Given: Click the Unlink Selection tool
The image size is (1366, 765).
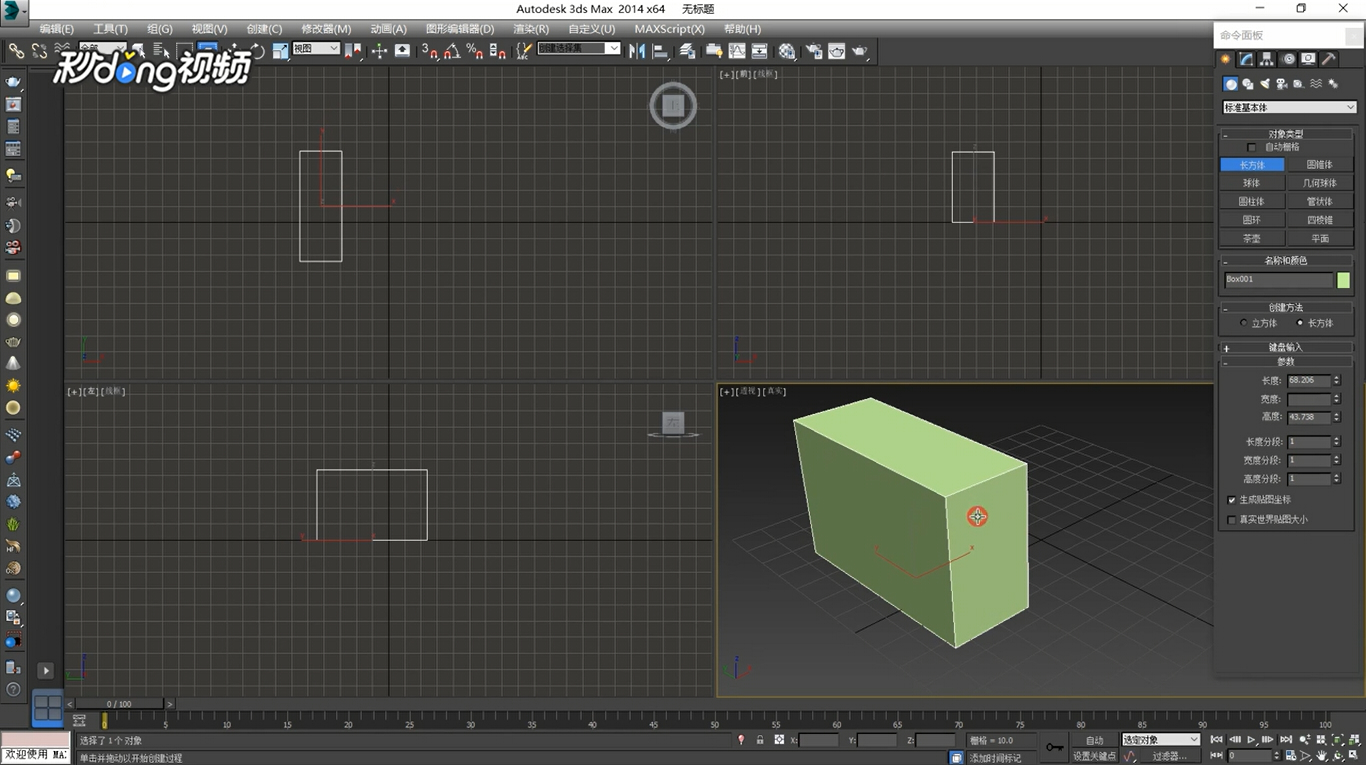Looking at the screenshot, I should (39, 50).
